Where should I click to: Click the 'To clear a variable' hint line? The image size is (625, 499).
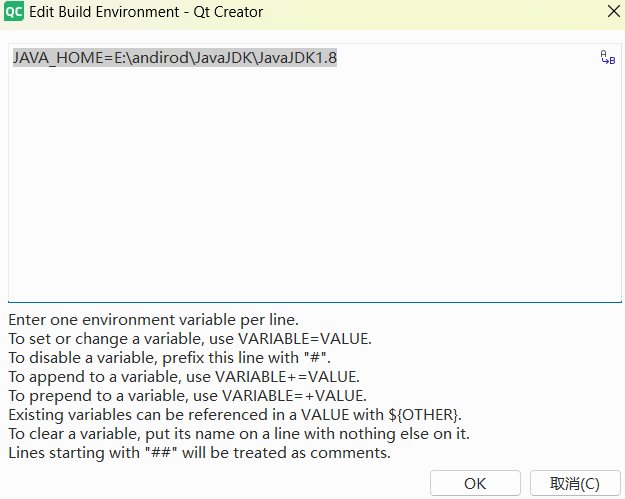(239, 434)
